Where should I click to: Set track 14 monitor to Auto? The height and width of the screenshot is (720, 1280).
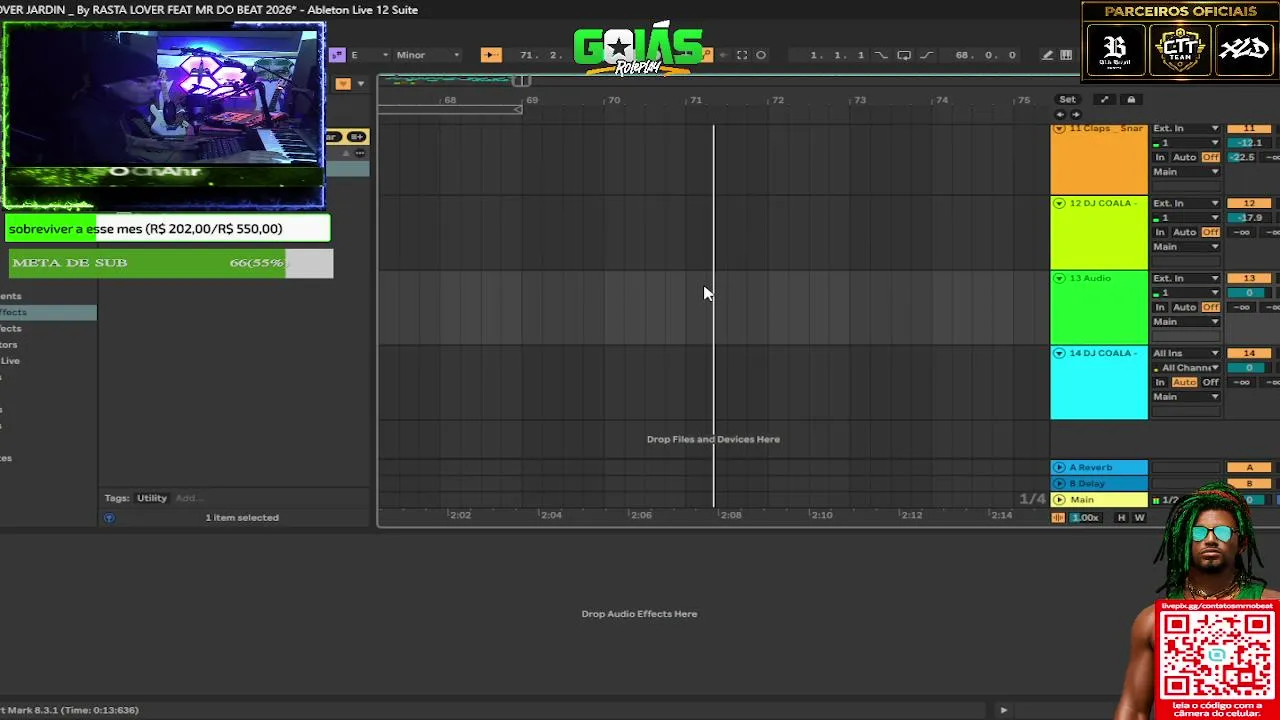click(x=1184, y=382)
